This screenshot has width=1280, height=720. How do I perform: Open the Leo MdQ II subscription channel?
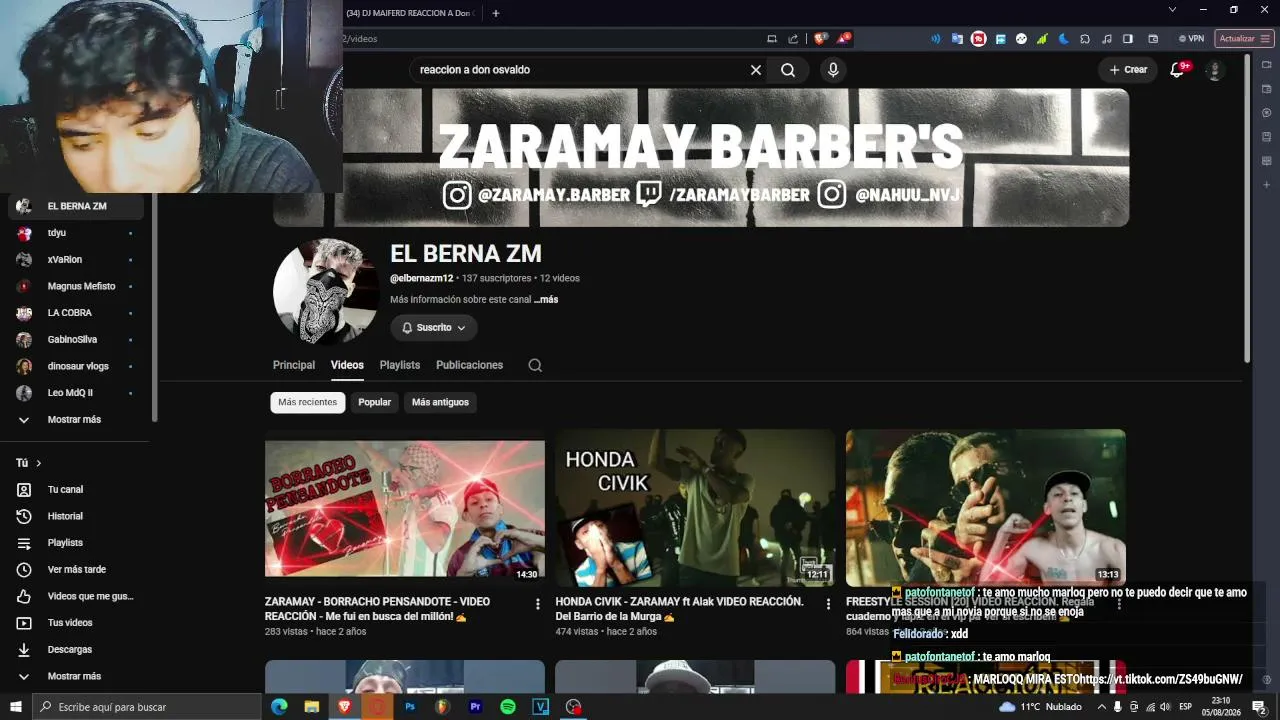click(x=76, y=393)
